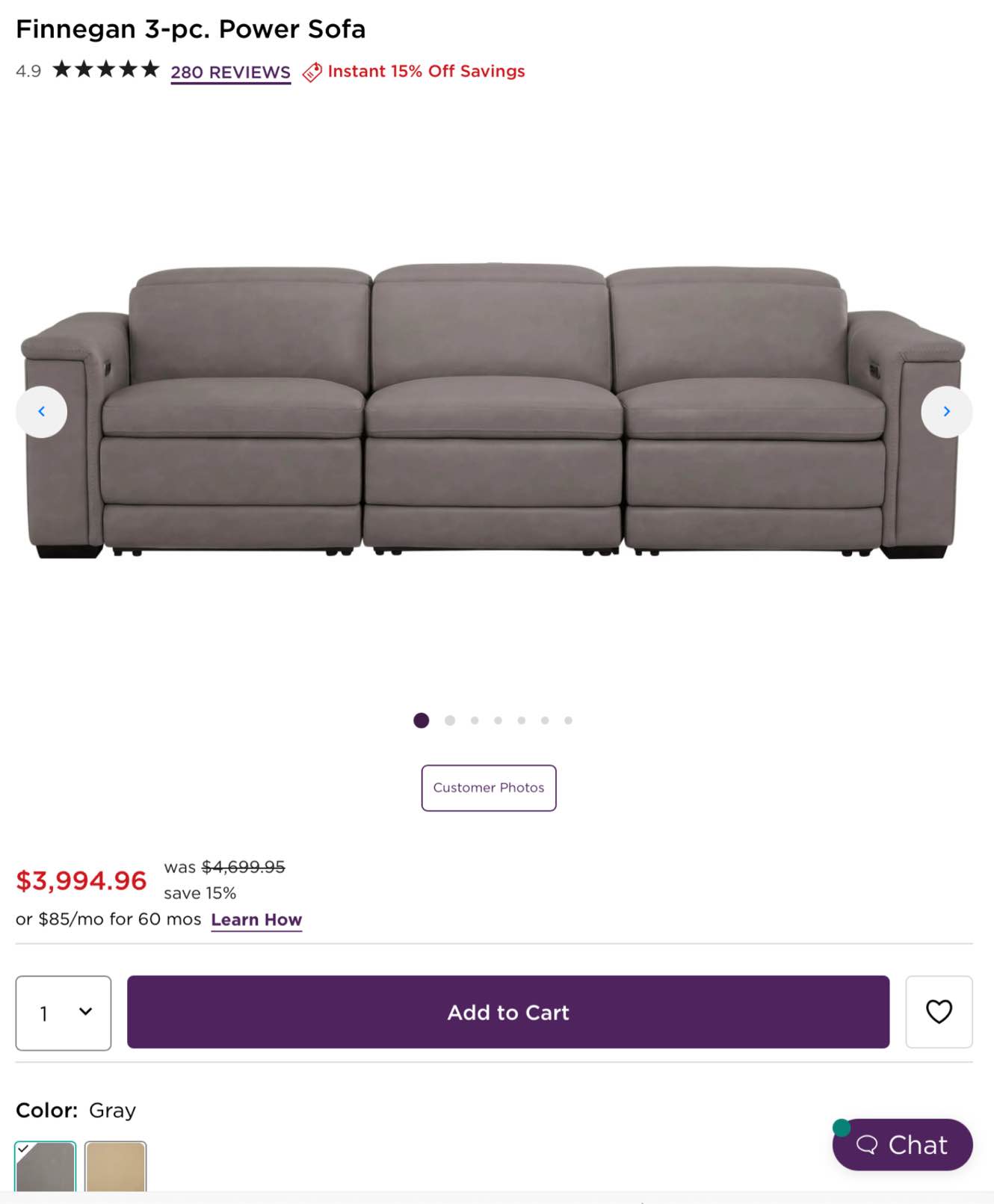
Task: Select the first active carousel dot
Action: click(x=422, y=720)
